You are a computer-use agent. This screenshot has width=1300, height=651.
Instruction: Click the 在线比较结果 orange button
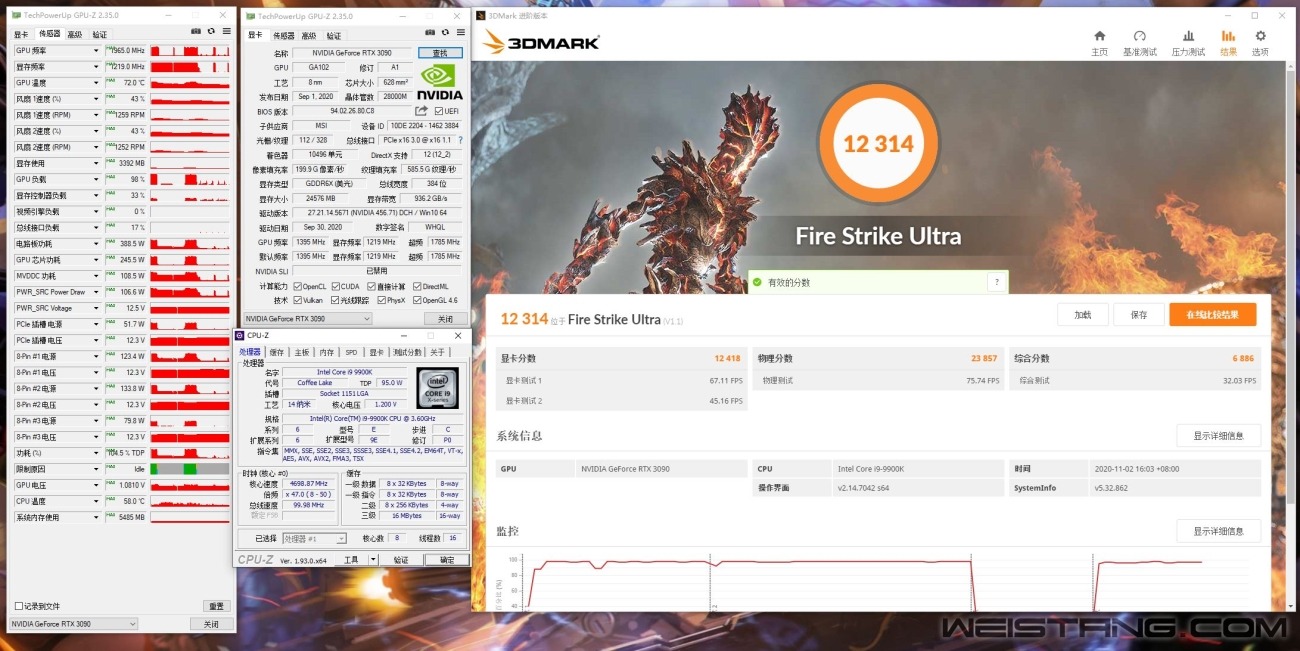click(1212, 315)
